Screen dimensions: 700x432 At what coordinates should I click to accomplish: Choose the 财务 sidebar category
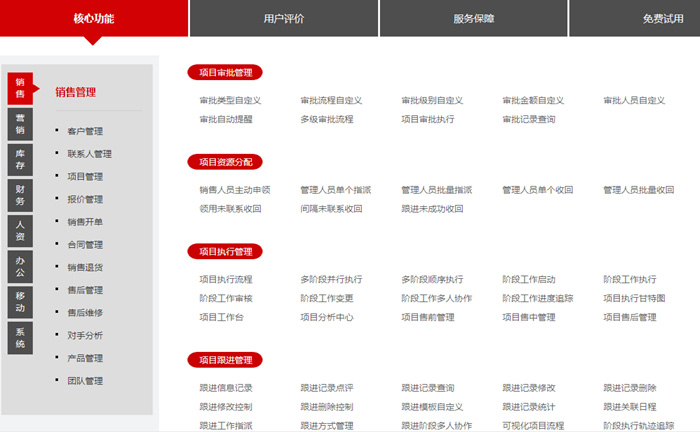pos(20,195)
